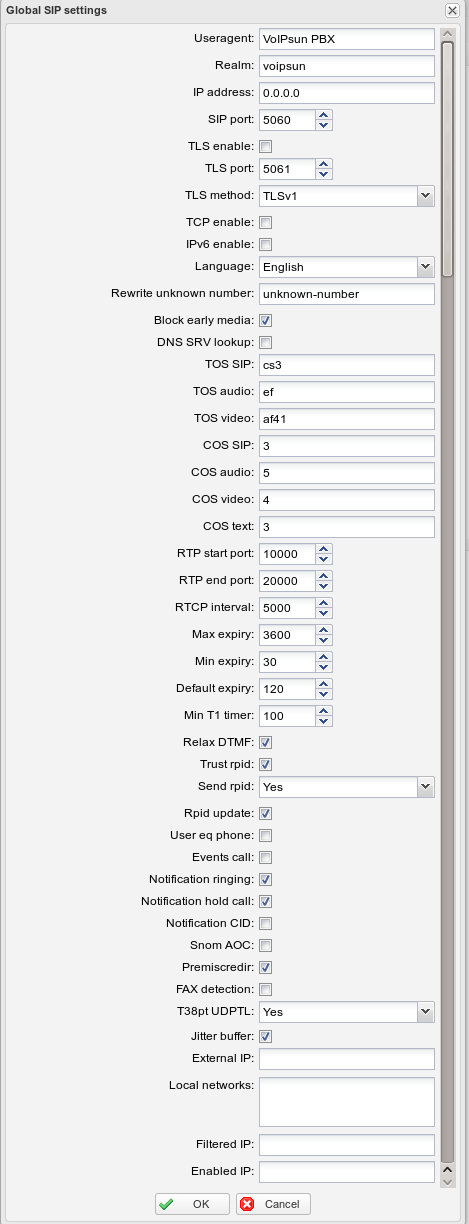
Task: Toggle Trust rpid checkbox
Action: (266, 765)
